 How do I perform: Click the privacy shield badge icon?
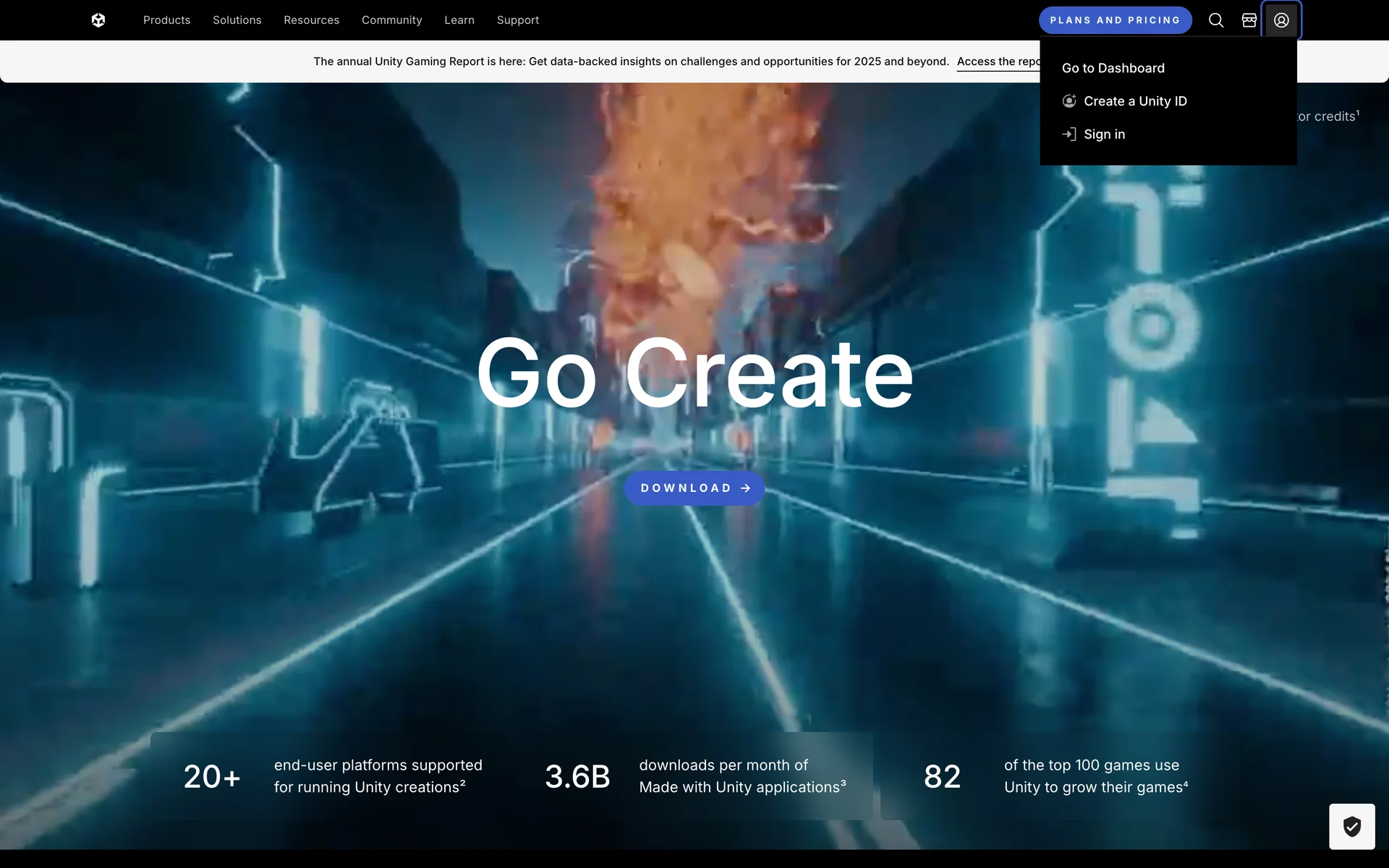click(x=1351, y=826)
